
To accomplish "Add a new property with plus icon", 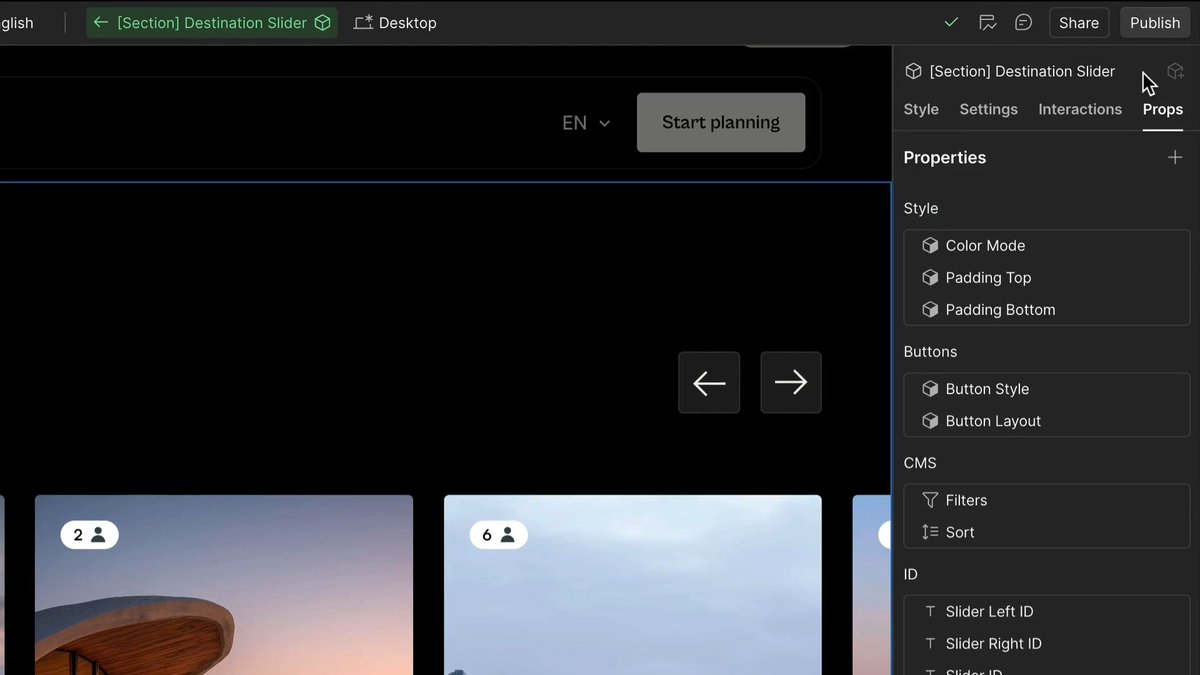I will pyautogui.click(x=1175, y=157).
